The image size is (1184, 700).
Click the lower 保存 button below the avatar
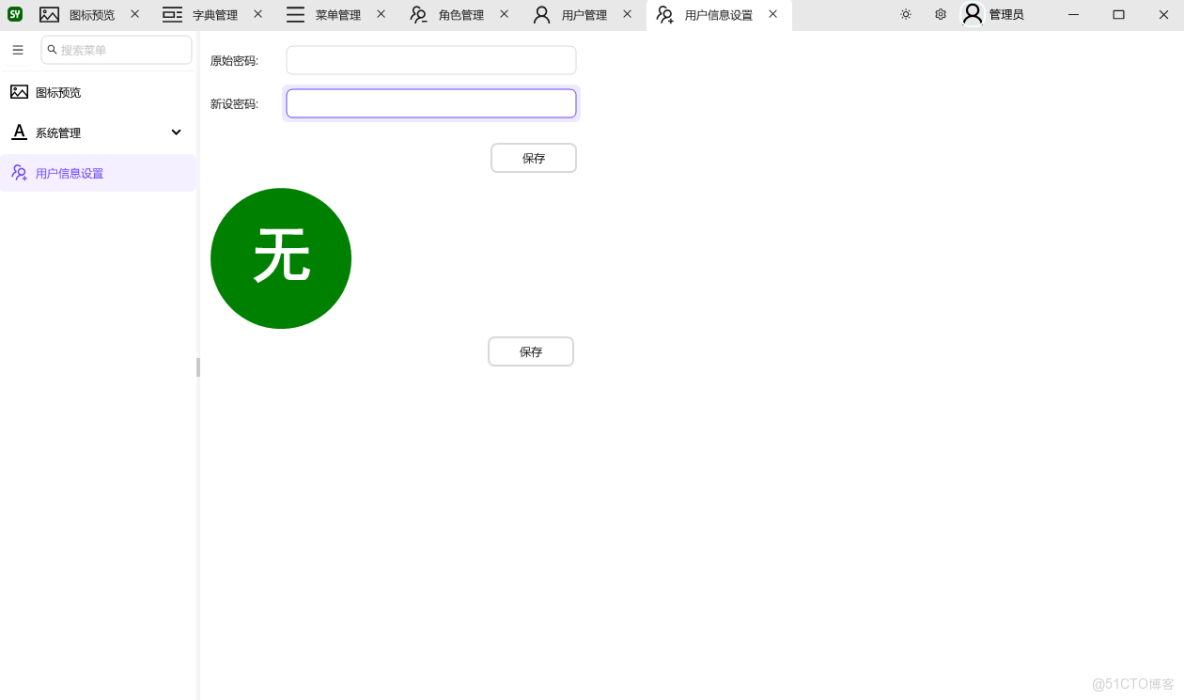[530, 351]
